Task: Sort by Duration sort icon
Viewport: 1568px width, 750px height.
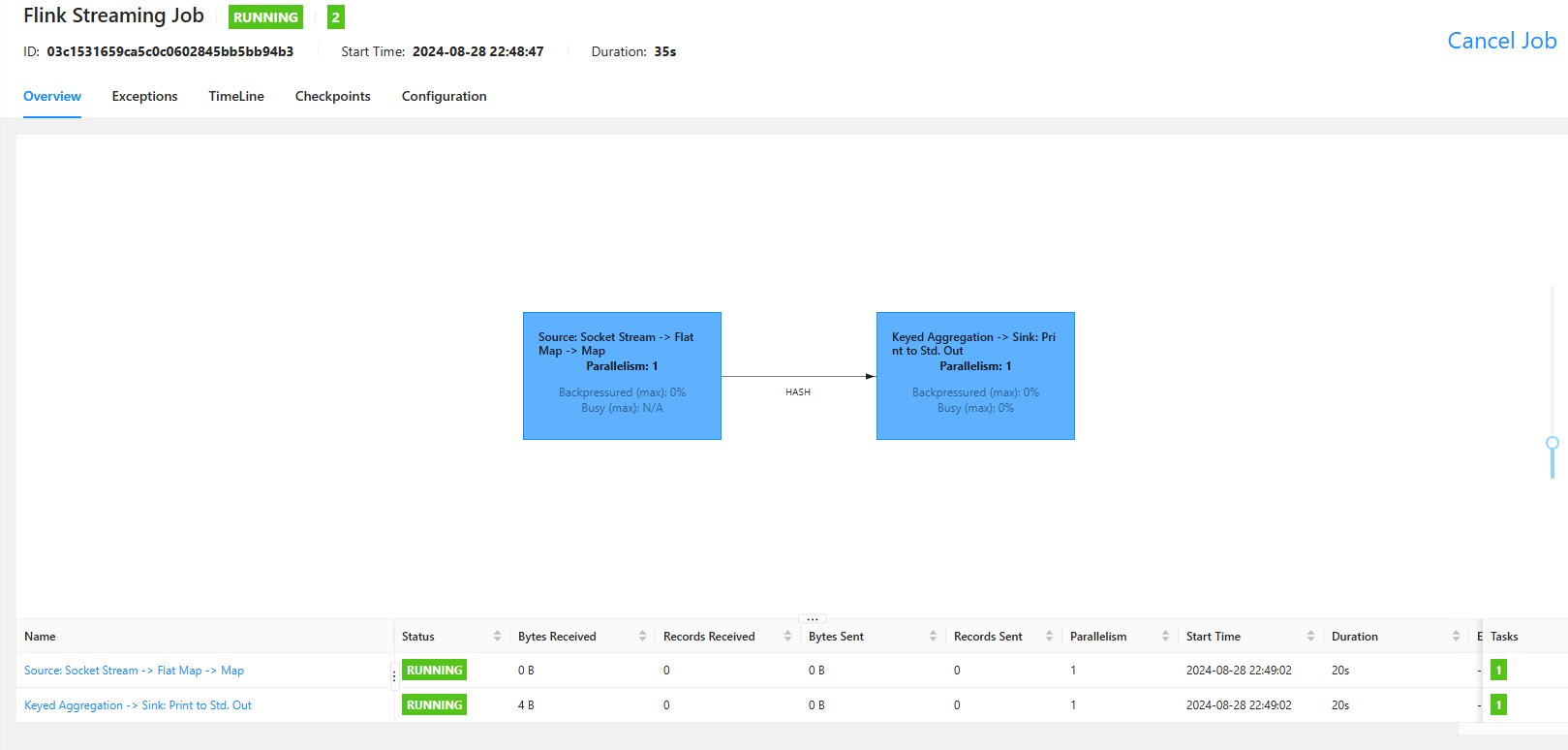Action: click(1456, 637)
